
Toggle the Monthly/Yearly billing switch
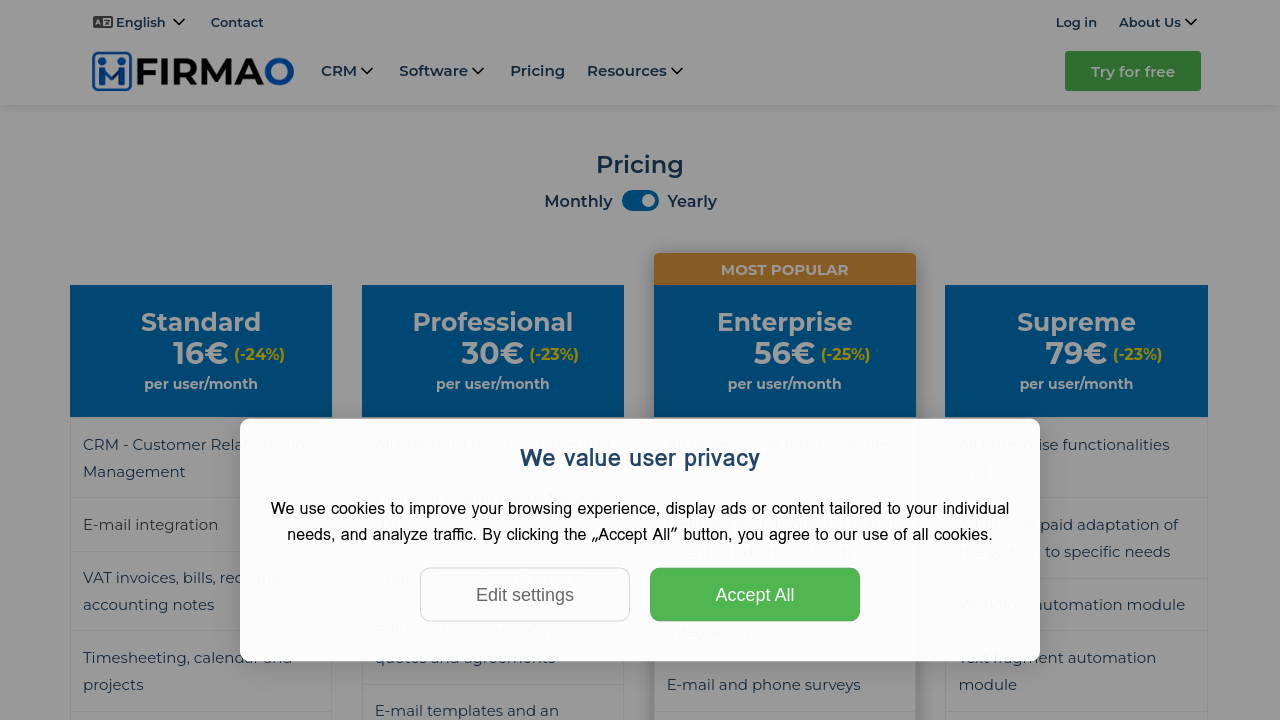640,201
